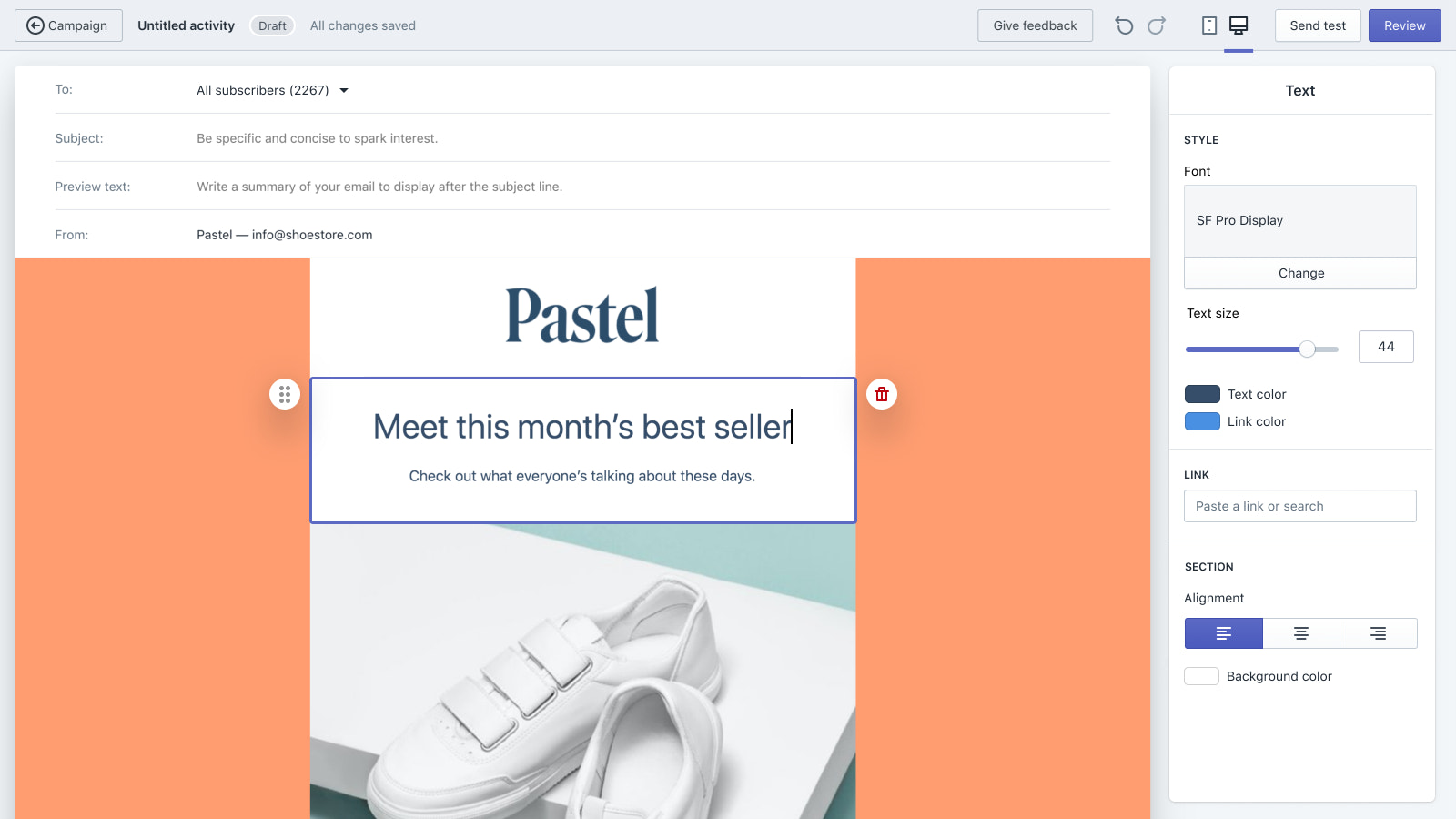Open the Link color swatch
This screenshot has height=819, width=1456.
click(x=1202, y=421)
